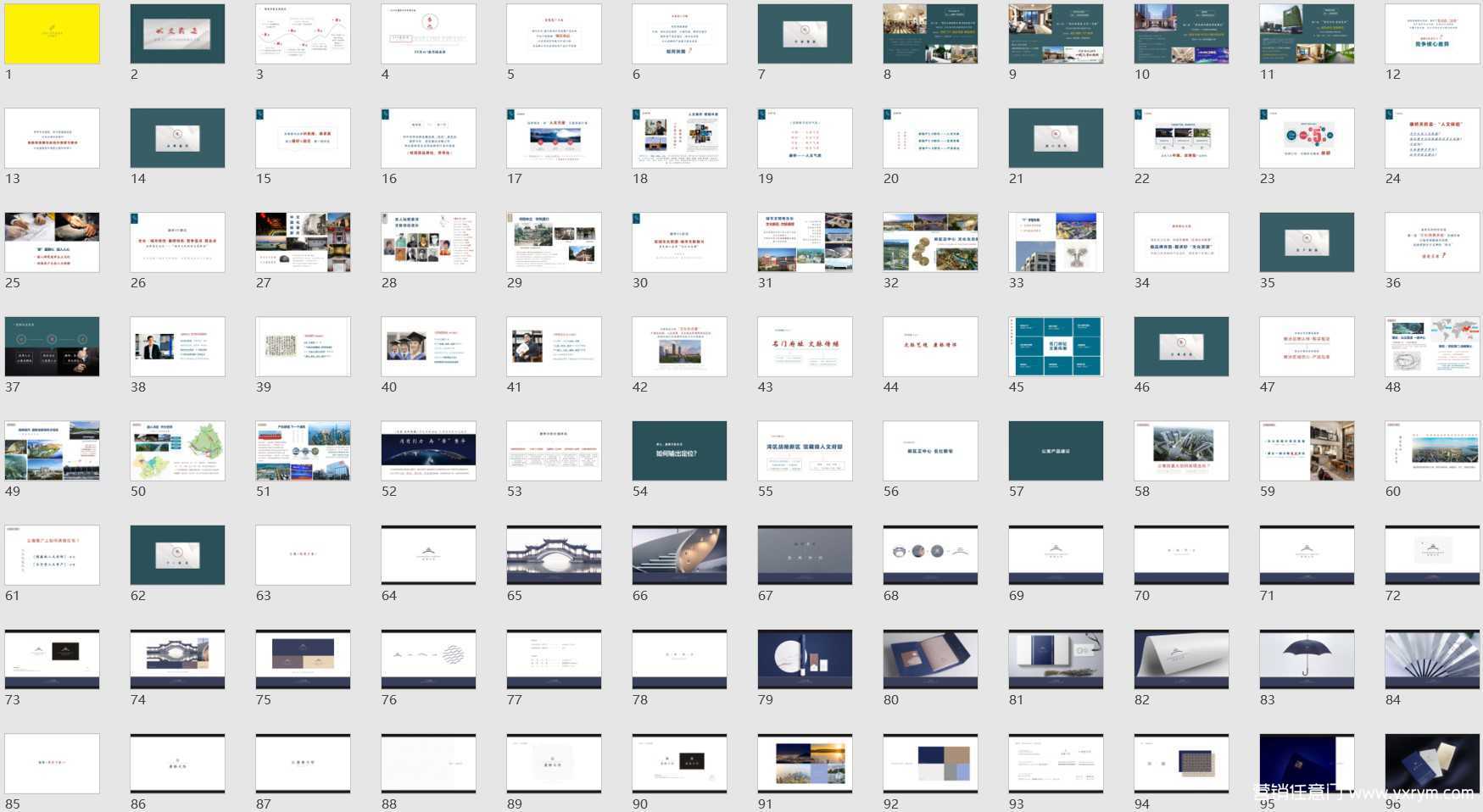
Task: Select slide 68 with circular logo icons
Action: click(930, 555)
